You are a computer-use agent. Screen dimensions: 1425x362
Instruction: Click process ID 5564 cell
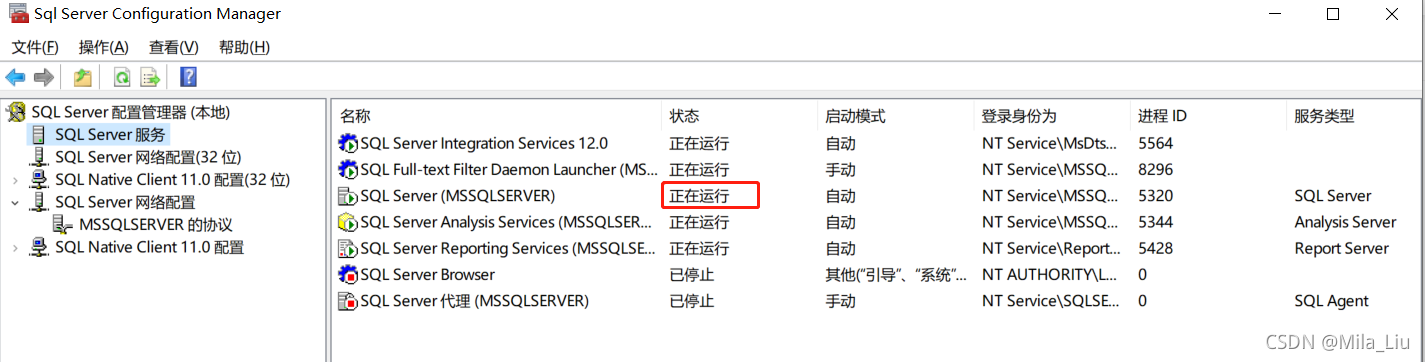coord(1155,143)
